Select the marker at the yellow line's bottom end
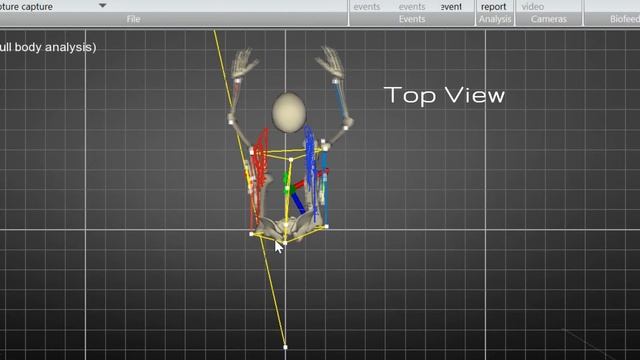Screen dimensions: 640x360 coord(285,347)
